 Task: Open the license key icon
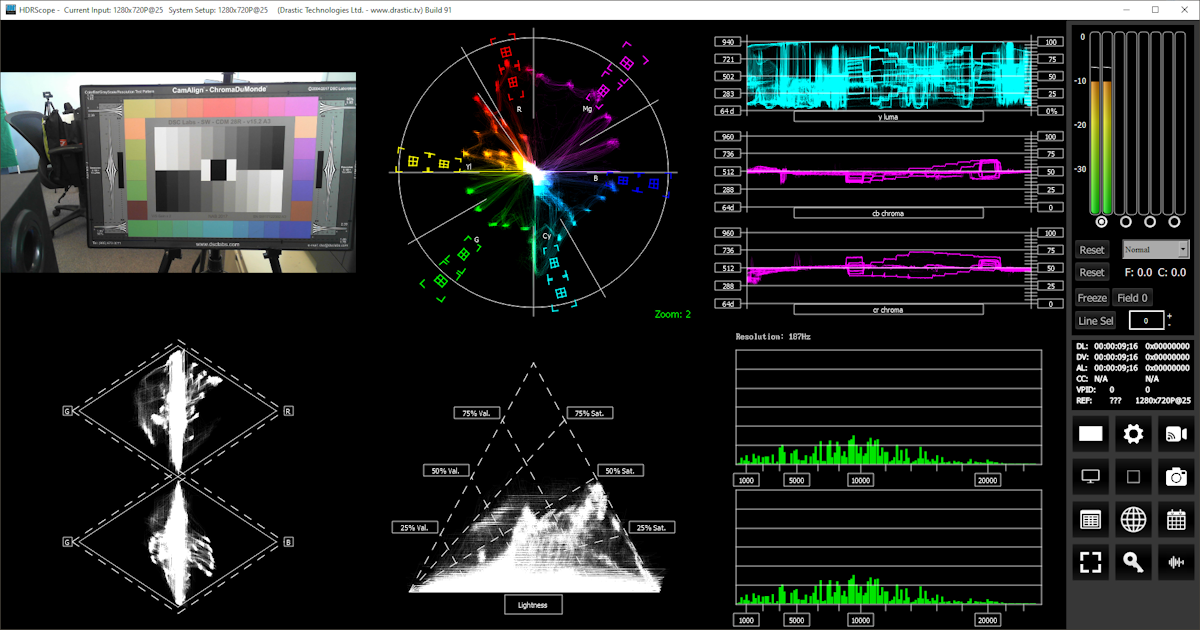(x=1133, y=563)
